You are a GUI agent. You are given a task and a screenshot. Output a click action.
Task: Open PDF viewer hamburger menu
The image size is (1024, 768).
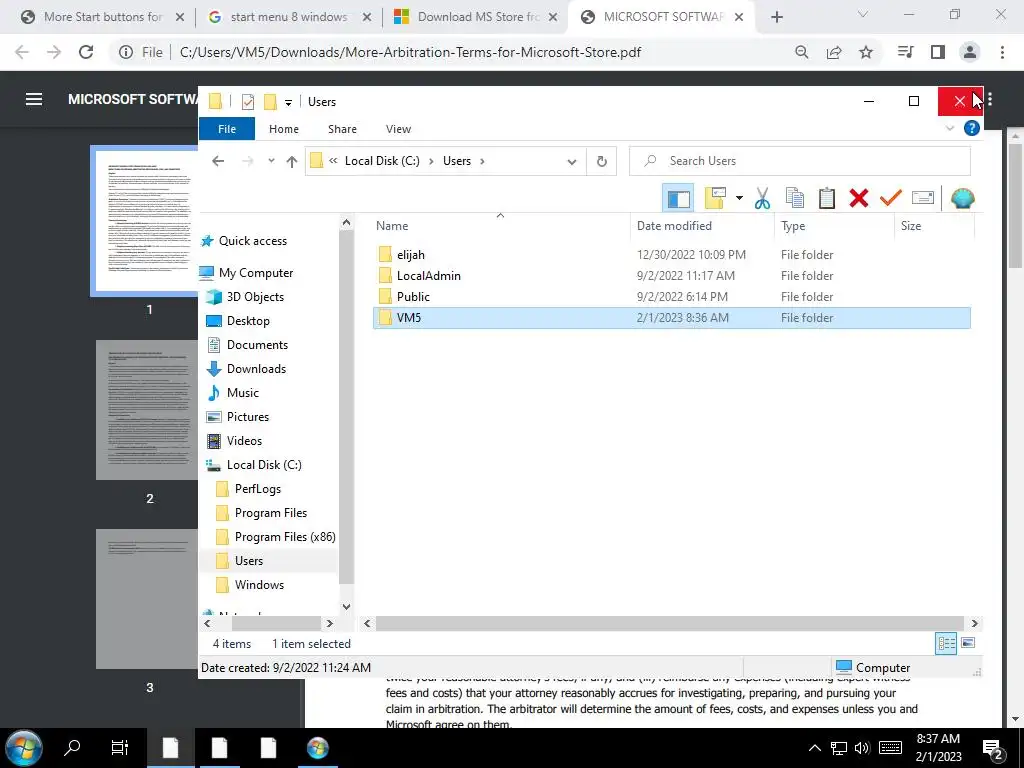34,99
